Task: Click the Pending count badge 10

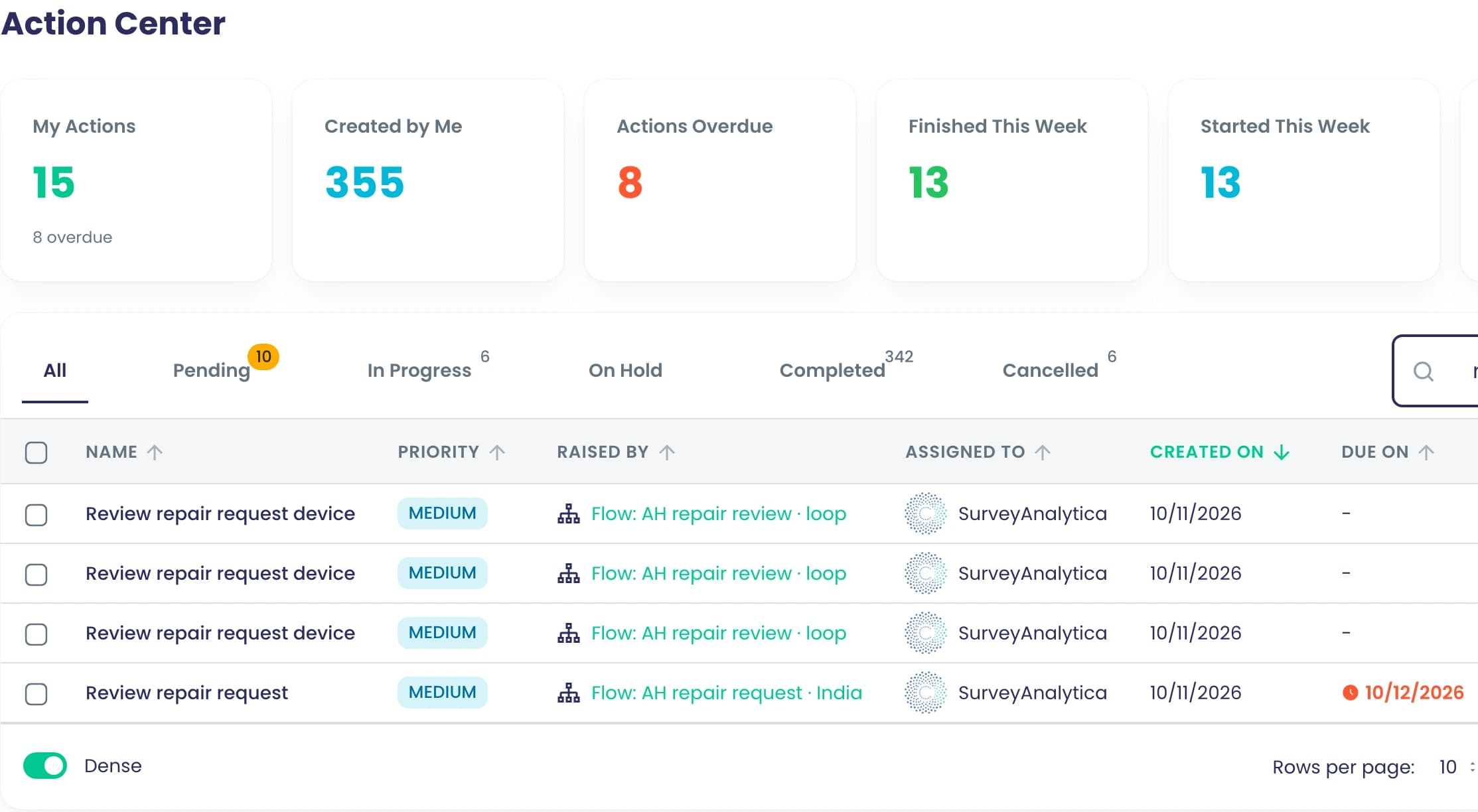Action: coord(263,357)
